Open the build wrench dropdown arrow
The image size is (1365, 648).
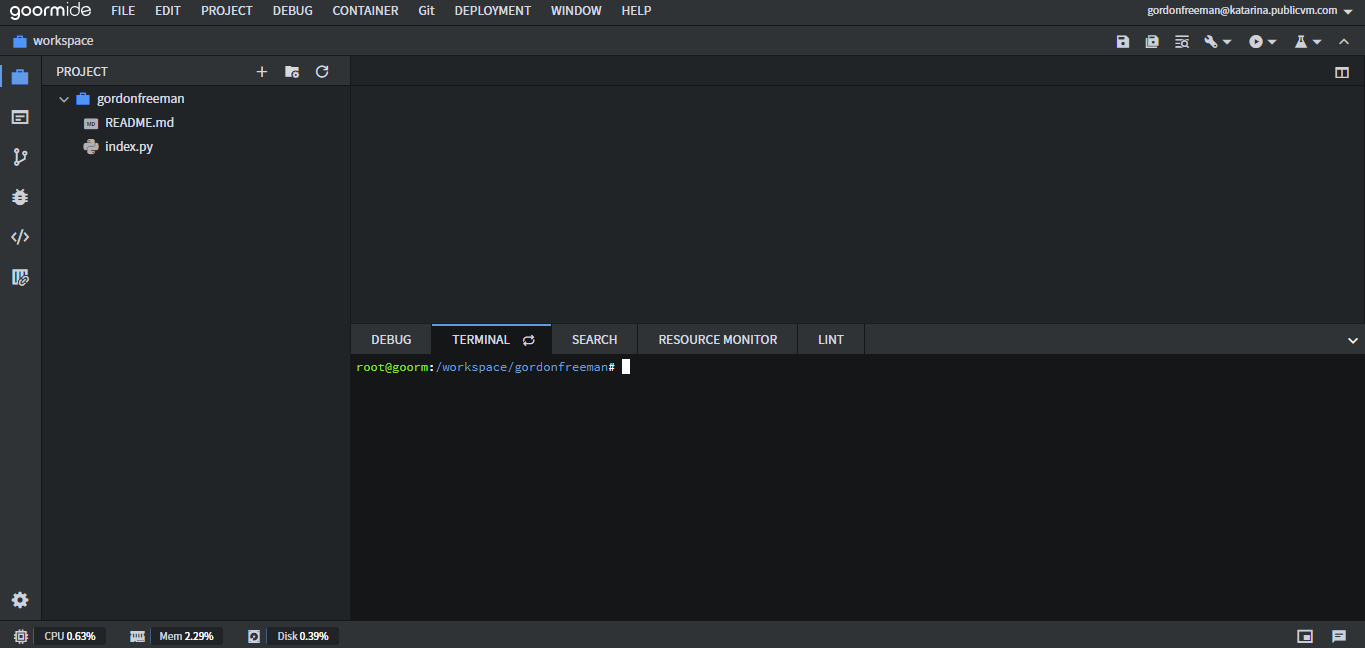tap(1227, 42)
